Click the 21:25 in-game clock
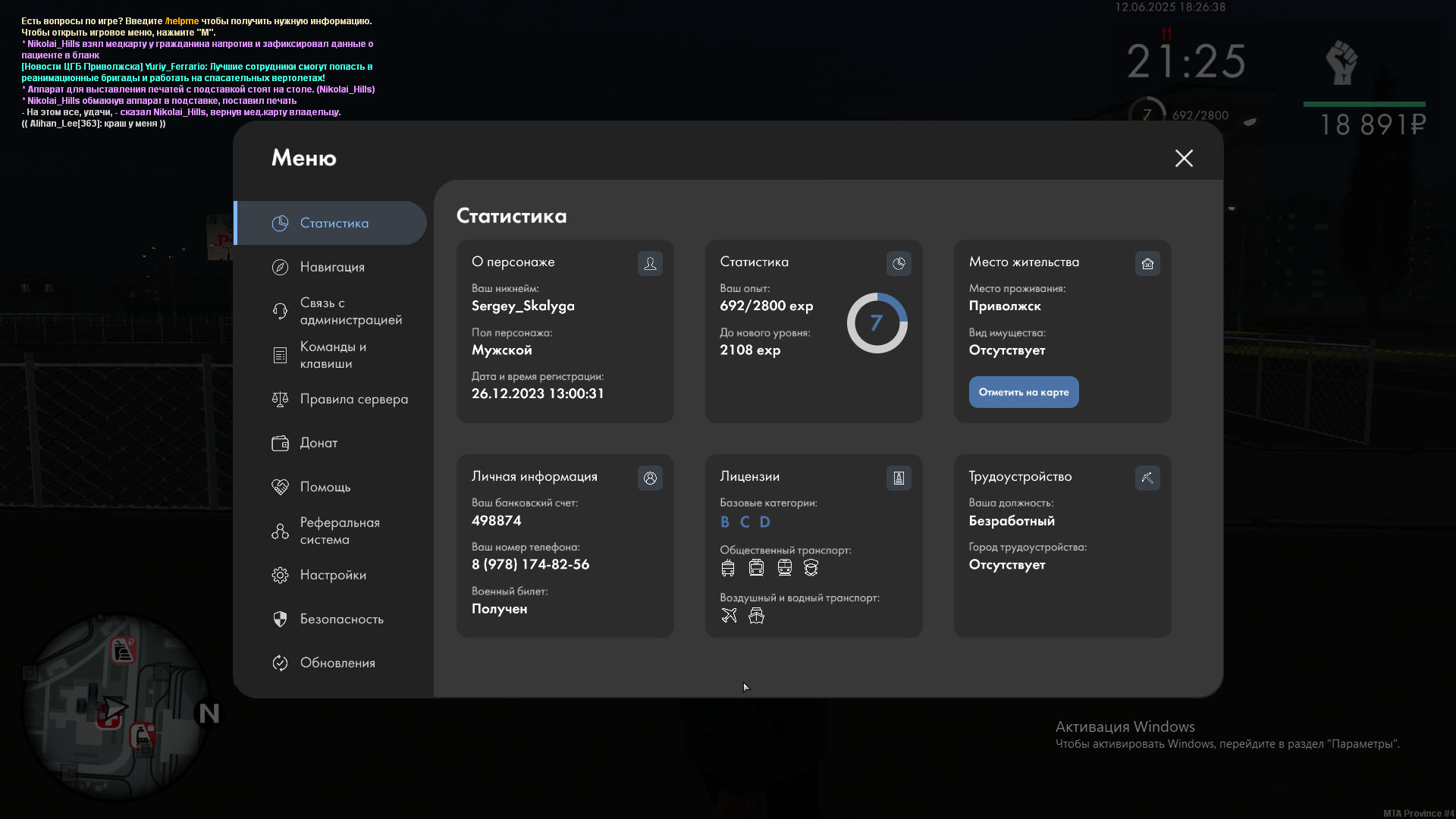 [x=1186, y=61]
